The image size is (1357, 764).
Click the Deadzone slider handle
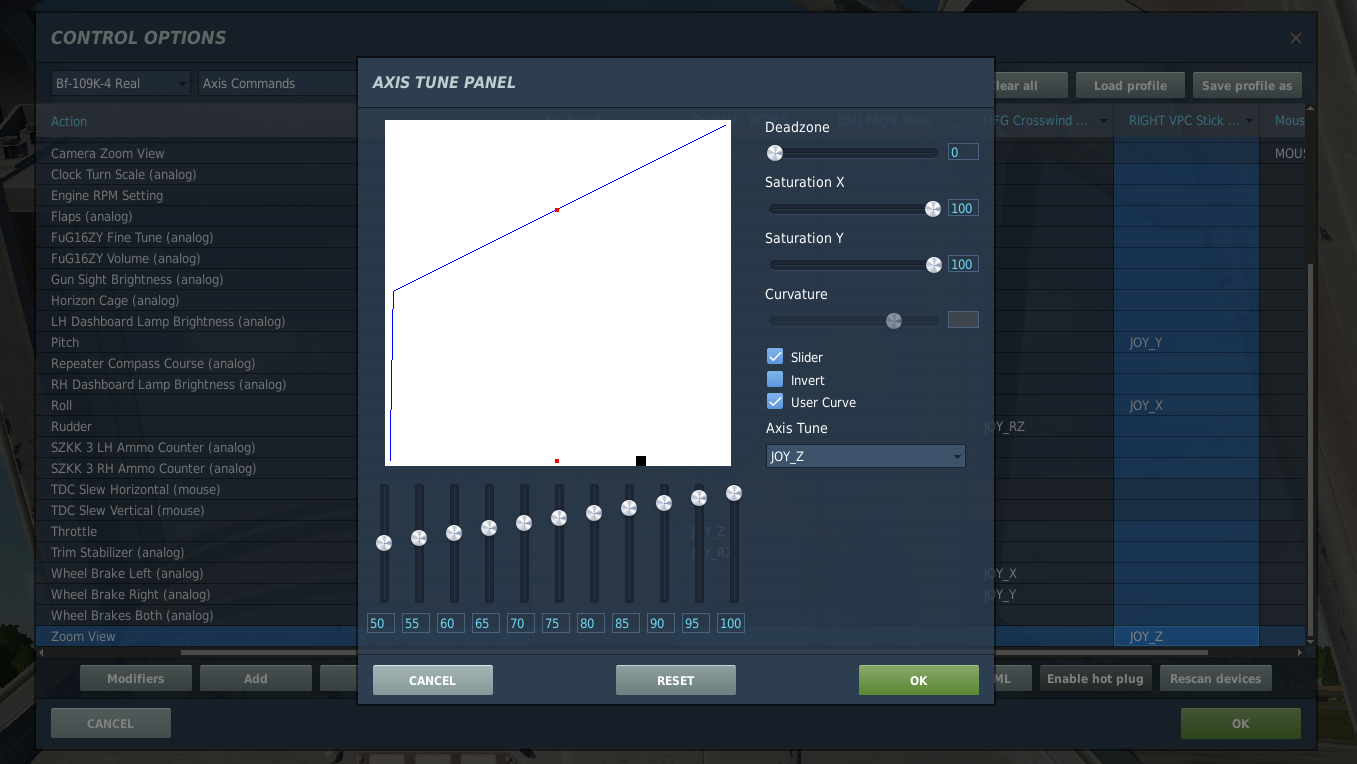pos(775,153)
